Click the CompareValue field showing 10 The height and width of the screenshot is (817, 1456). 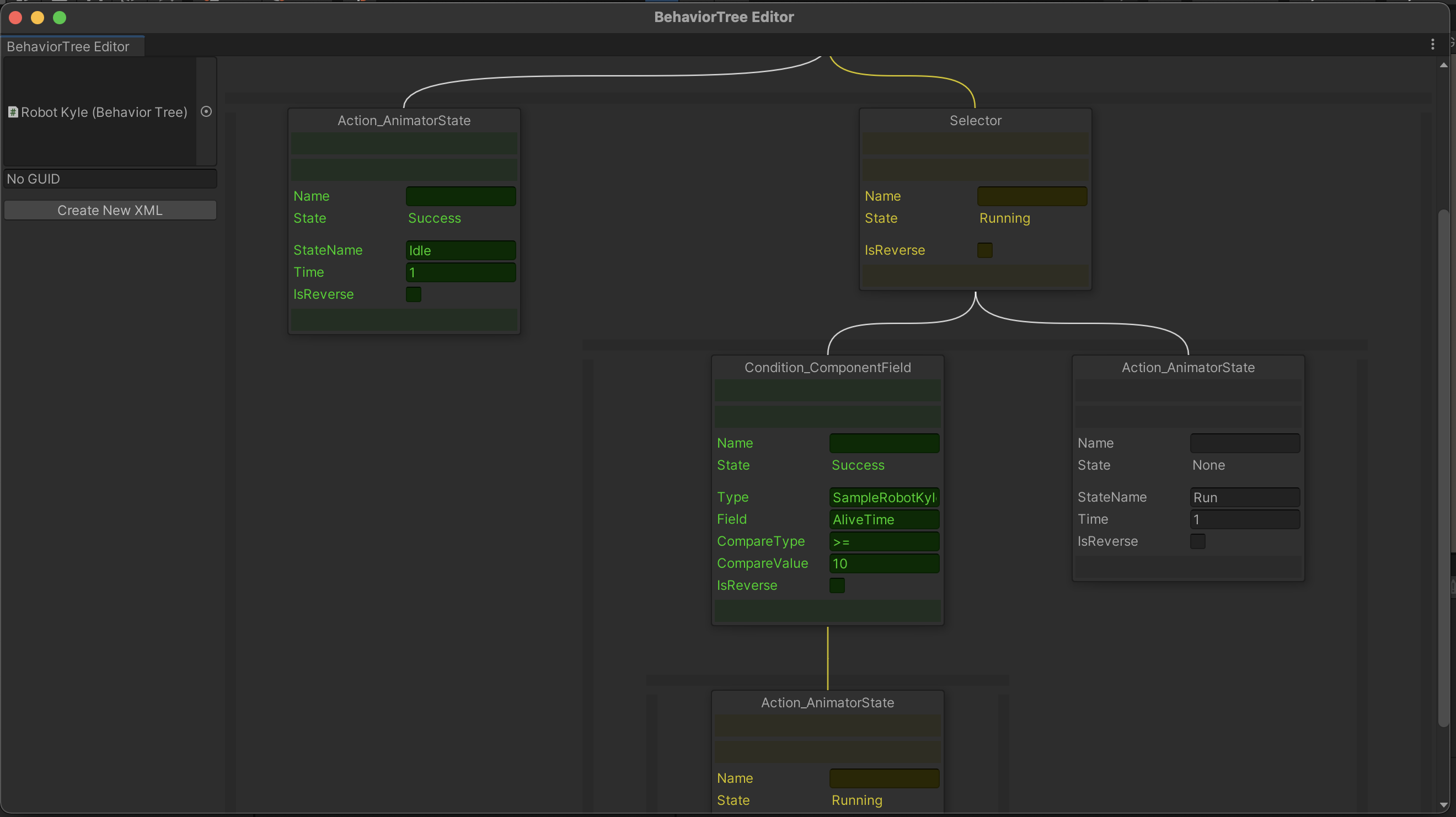coord(884,563)
